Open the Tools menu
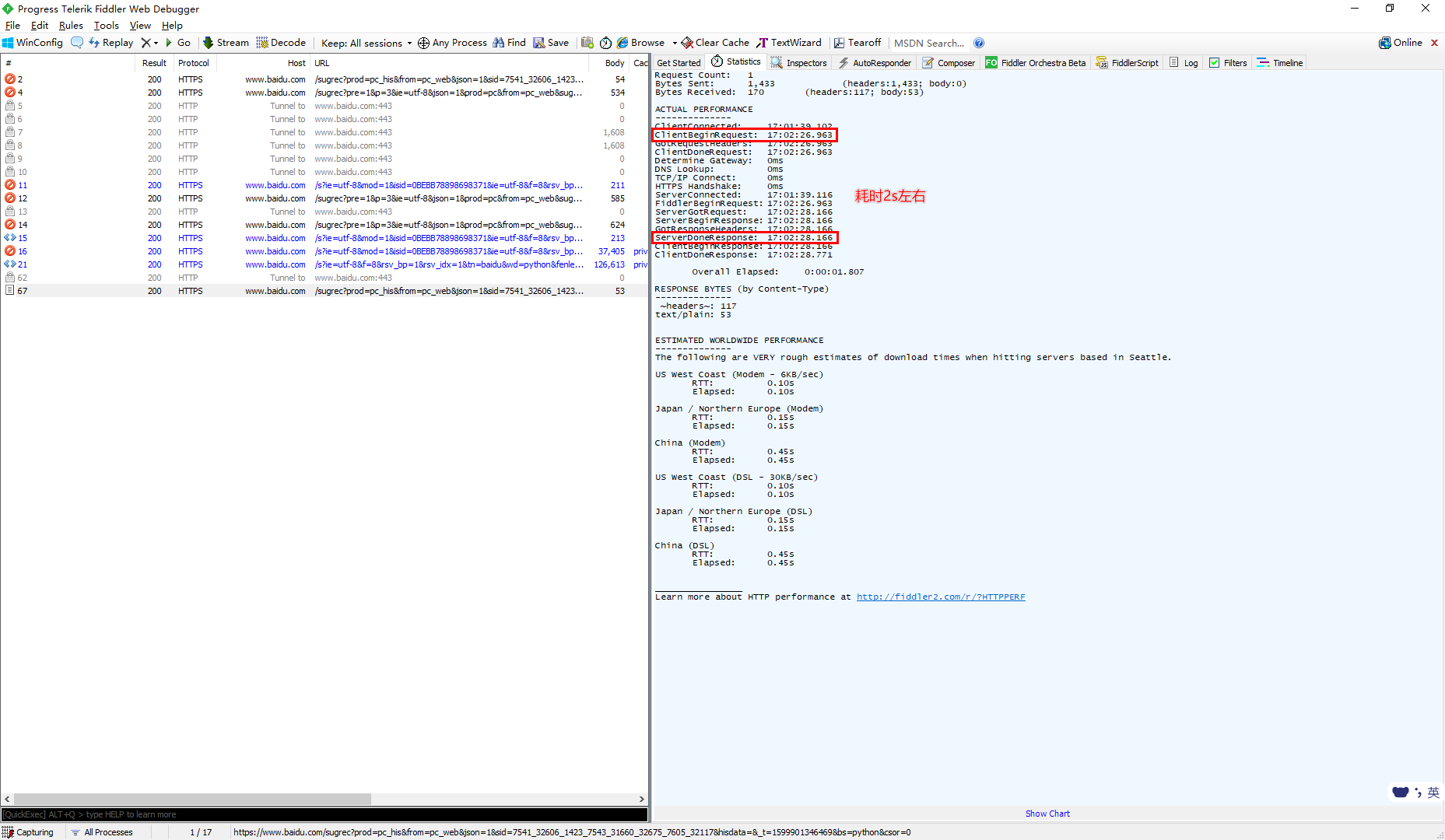 (x=107, y=26)
